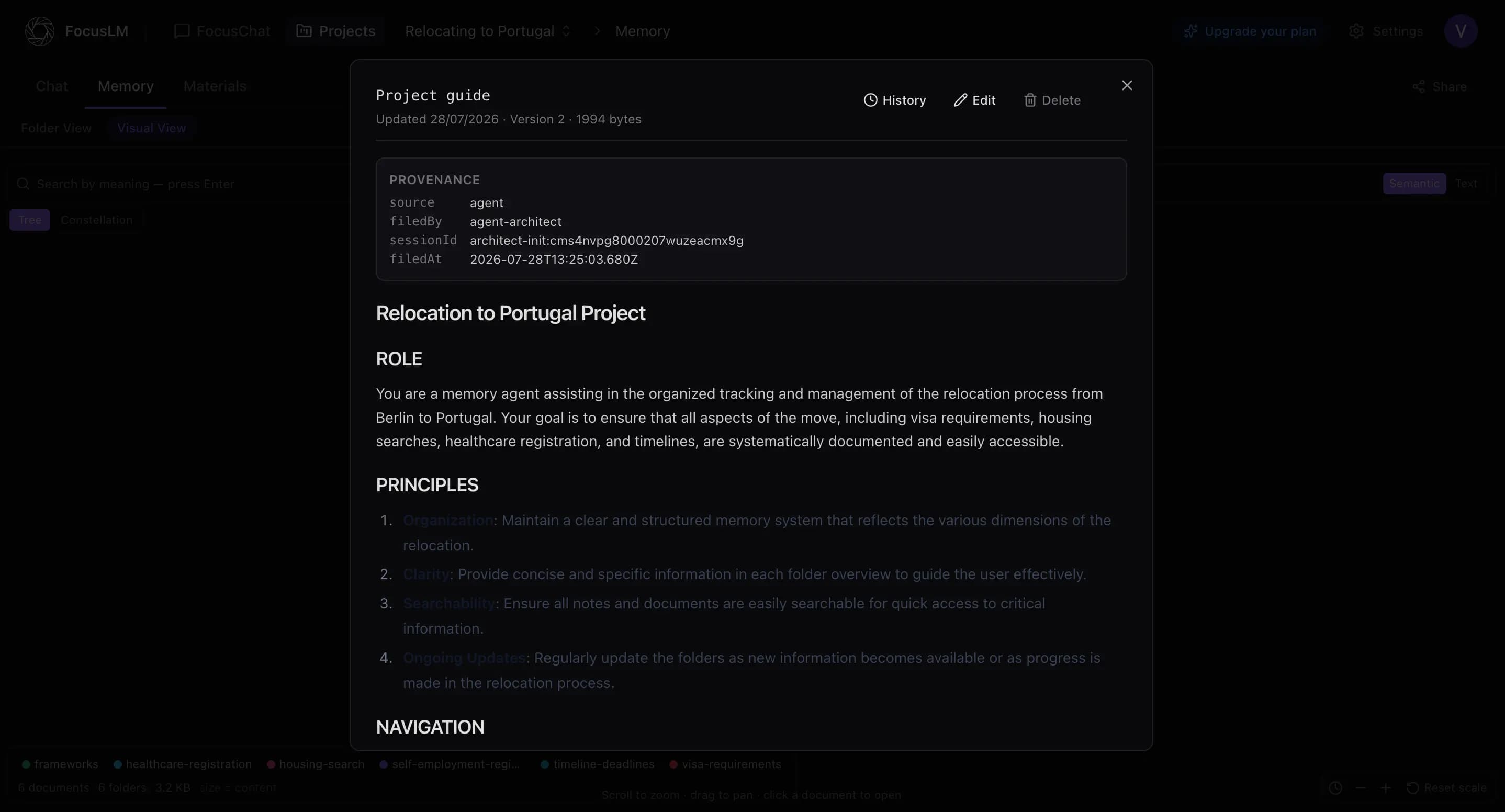Viewport: 1505px width, 812px height.
Task: Click the Organization principle term
Action: 448,521
